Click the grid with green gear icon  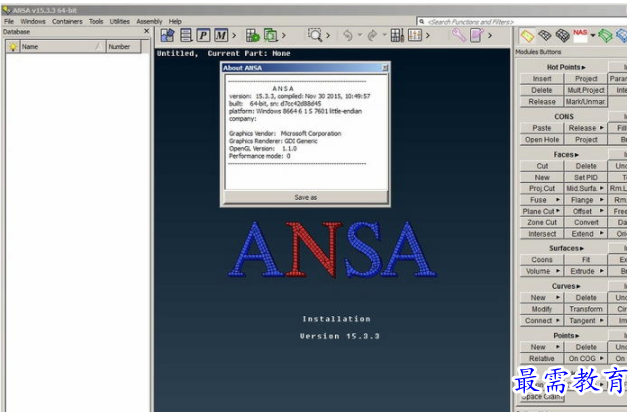[x=252, y=36]
